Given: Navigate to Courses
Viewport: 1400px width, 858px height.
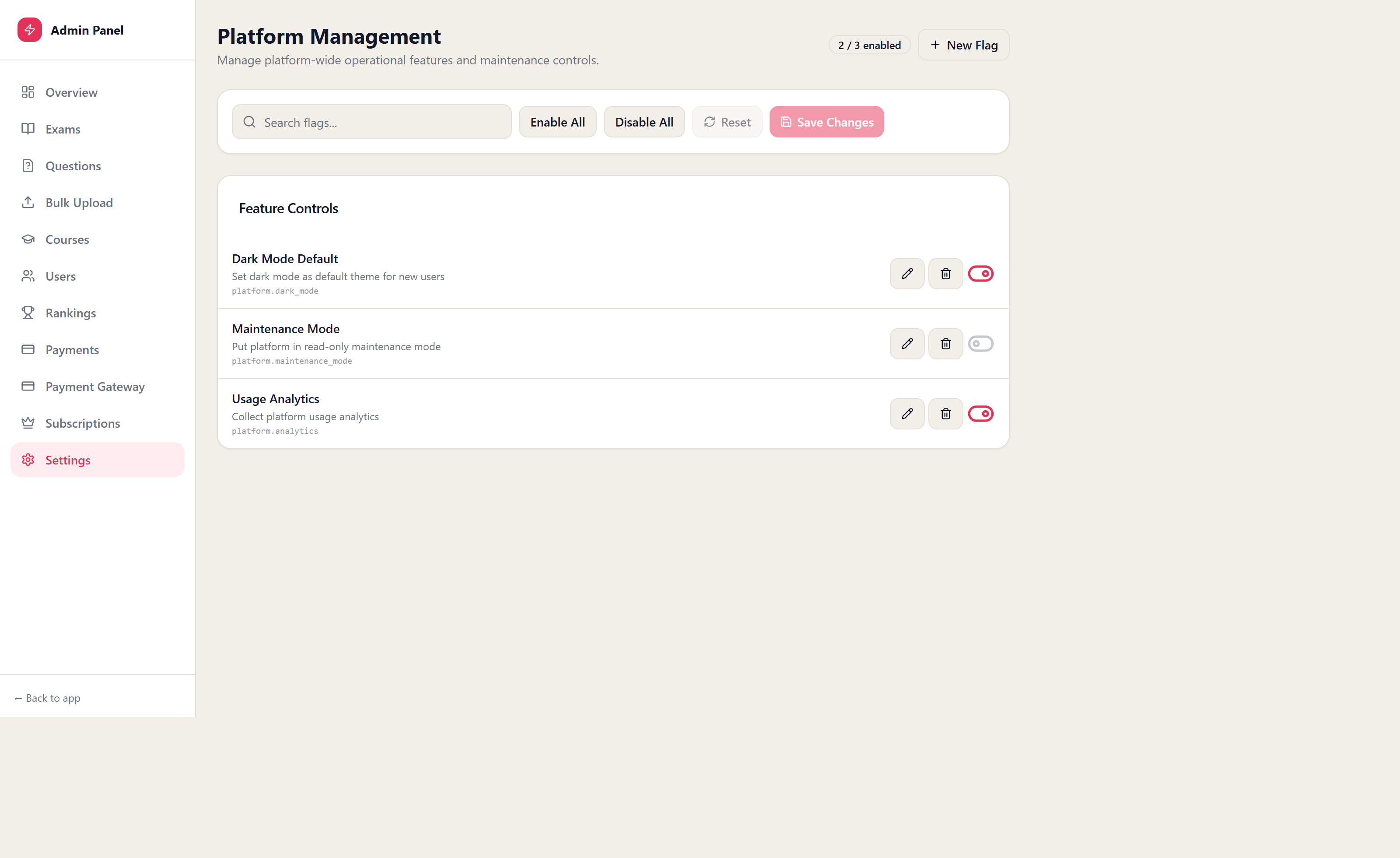Looking at the screenshot, I should (97, 239).
